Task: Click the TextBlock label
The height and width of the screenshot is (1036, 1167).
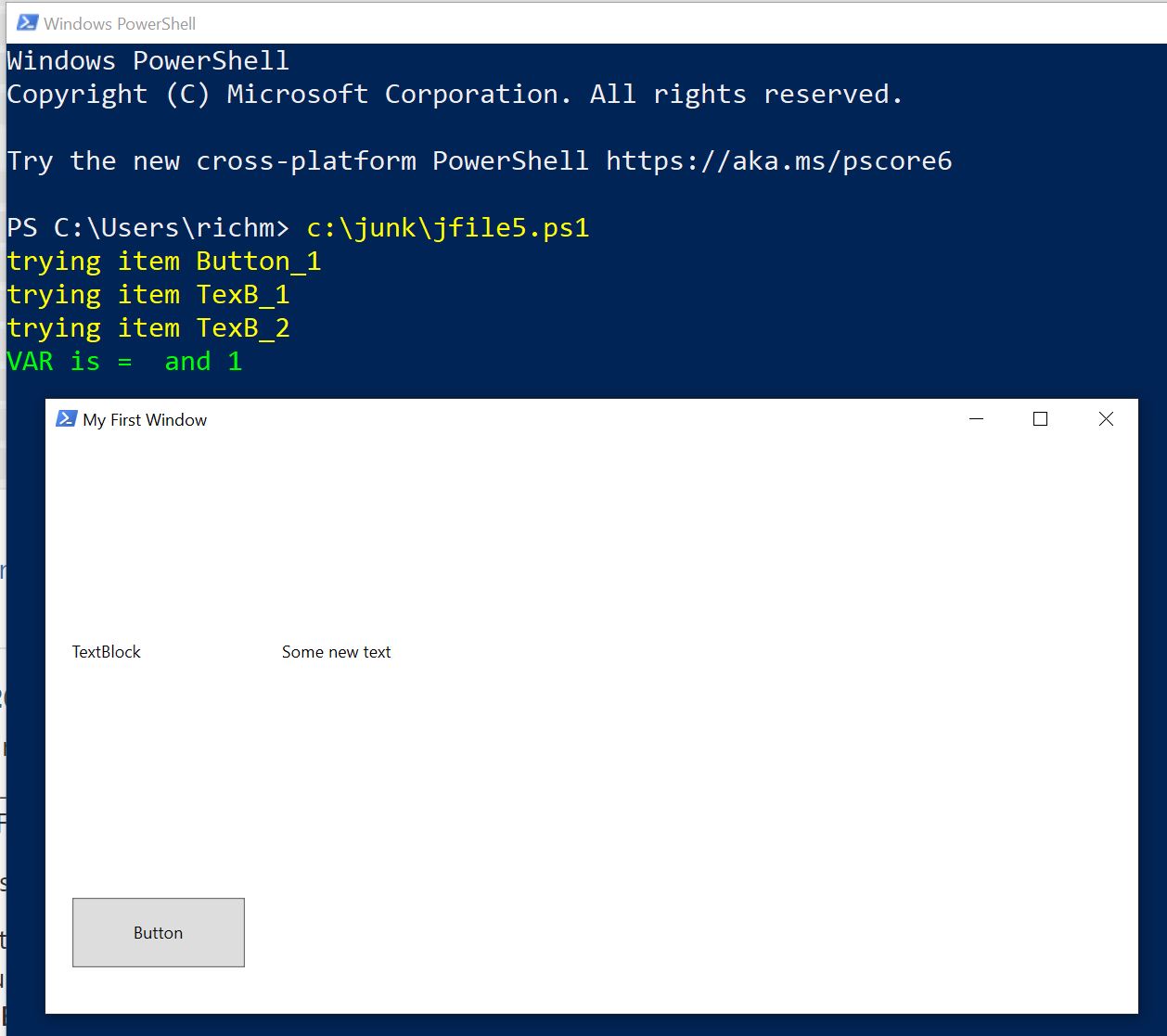Action: click(x=107, y=652)
